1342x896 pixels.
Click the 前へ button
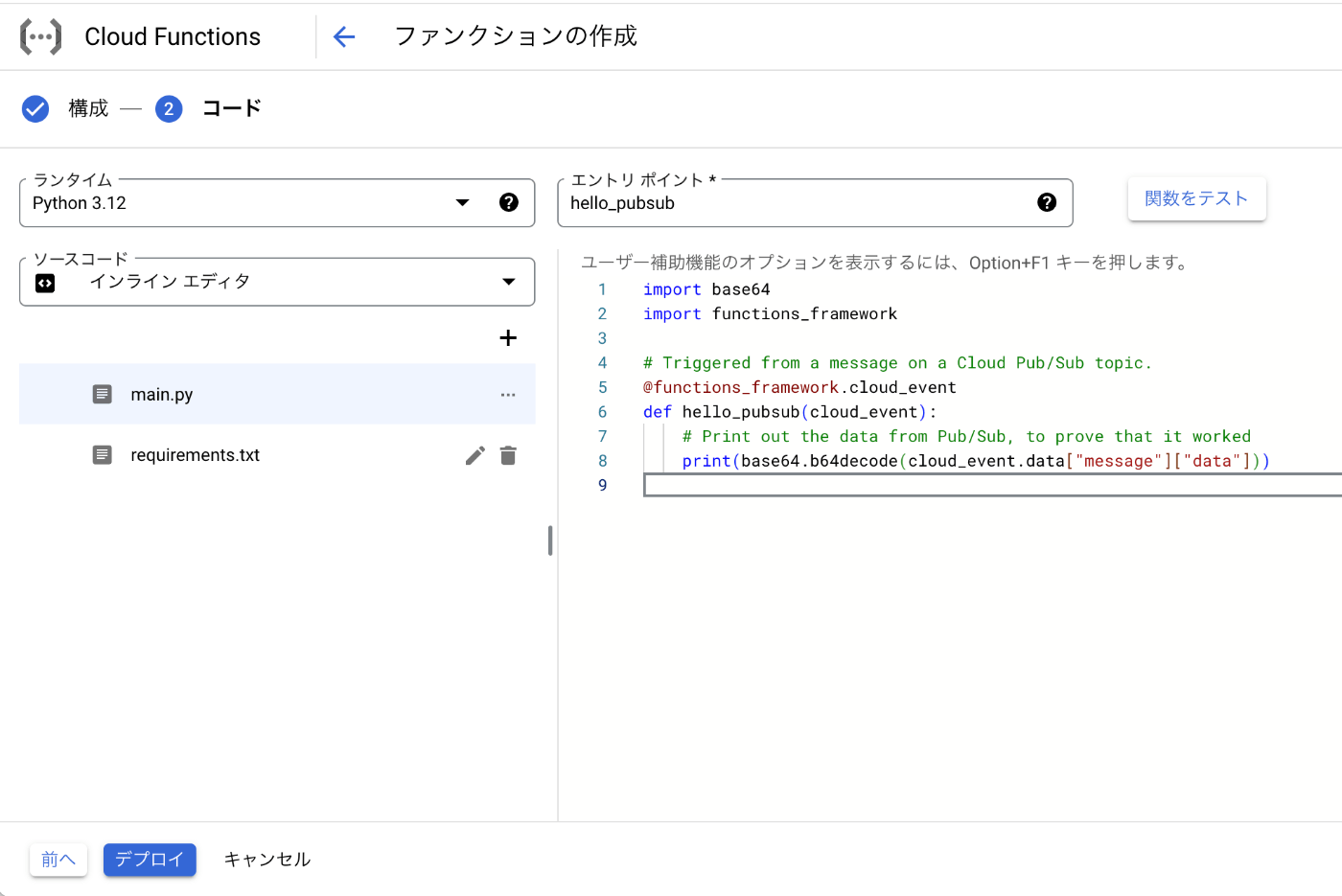[58, 860]
